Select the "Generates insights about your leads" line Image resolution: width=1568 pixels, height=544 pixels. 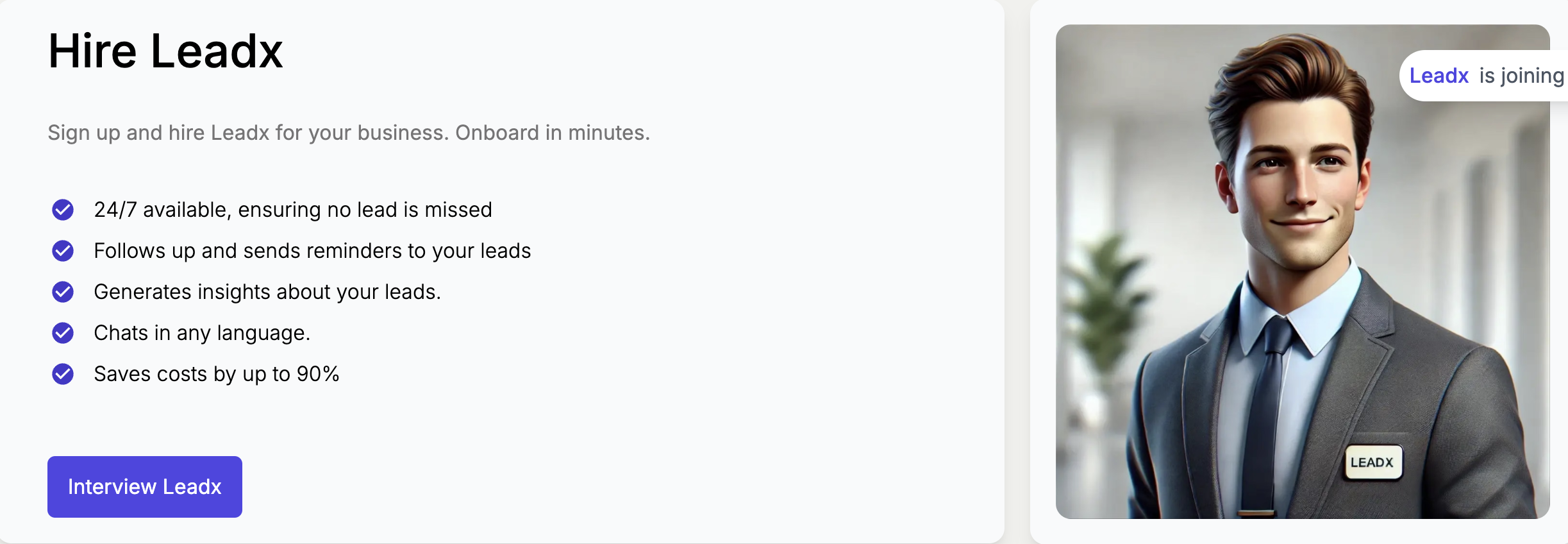click(267, 292)
